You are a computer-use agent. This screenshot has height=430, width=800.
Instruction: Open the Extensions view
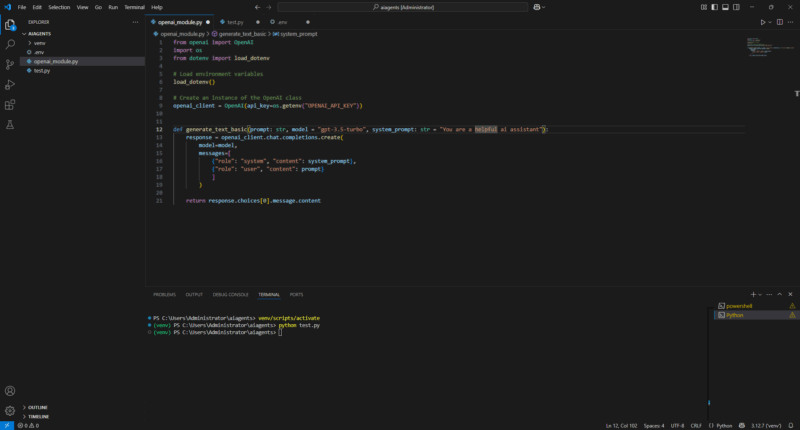tap(10, 105)
